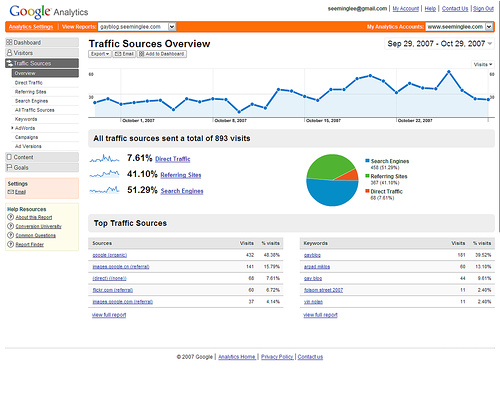The width and height of the screenshot is (500, 395).
Task: Click the Analytics Settings link
Action: point(31,27)
